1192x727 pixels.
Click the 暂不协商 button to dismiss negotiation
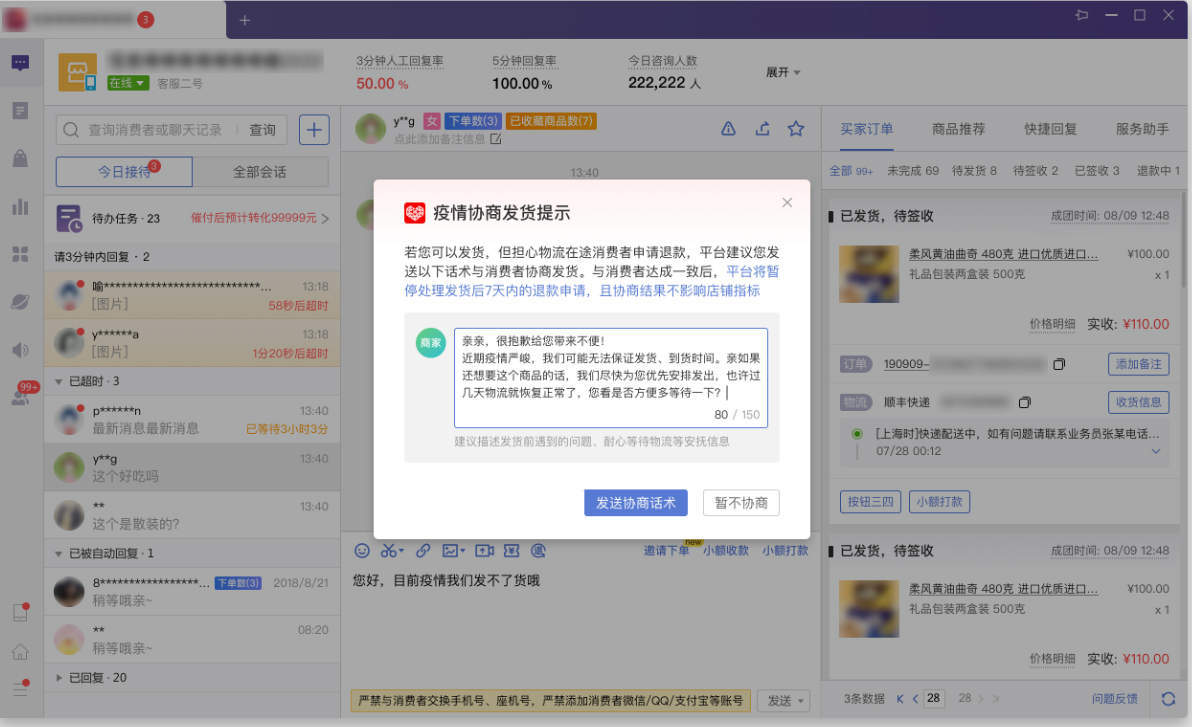click(740, 503)
